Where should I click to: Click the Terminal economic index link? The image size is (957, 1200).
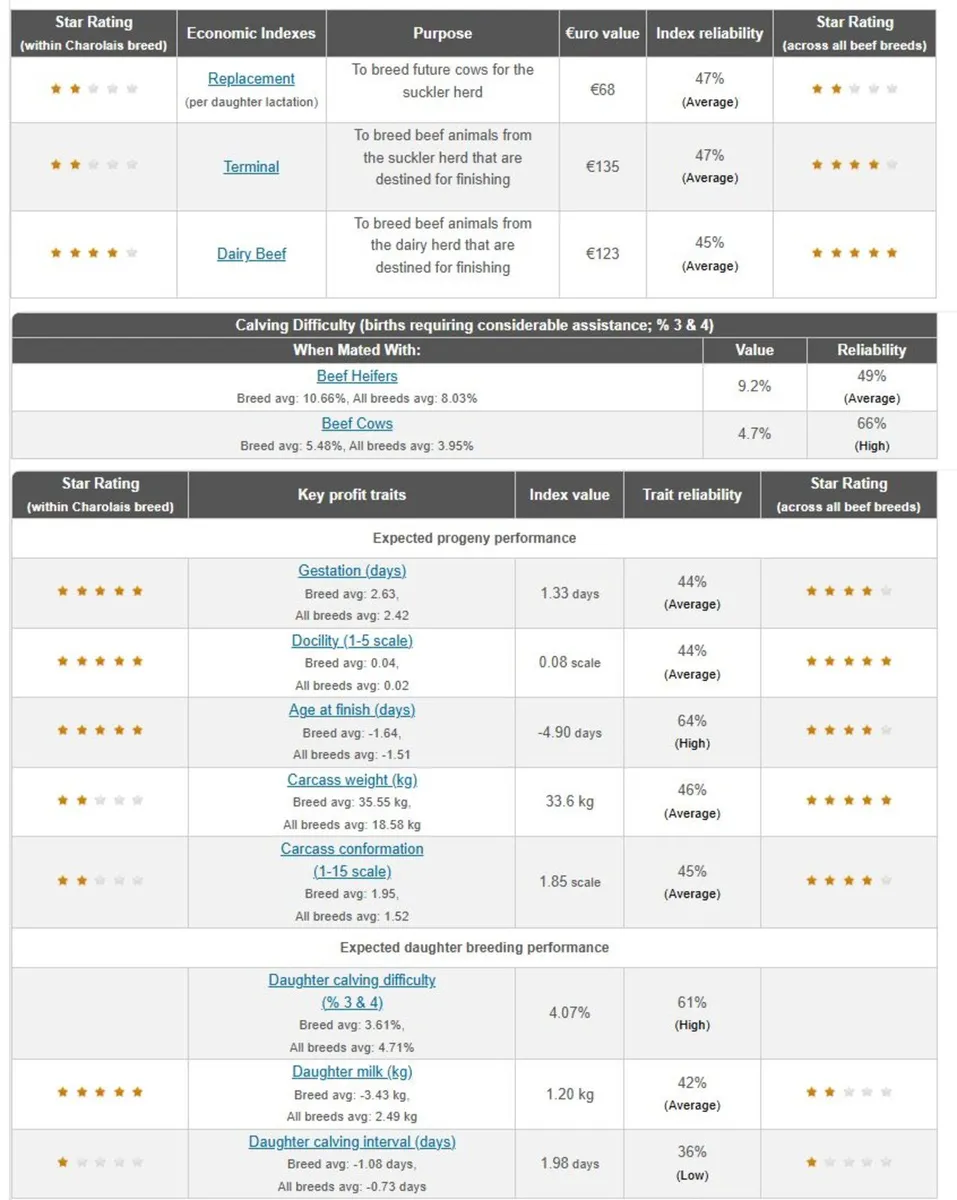[x=251, y=167]
